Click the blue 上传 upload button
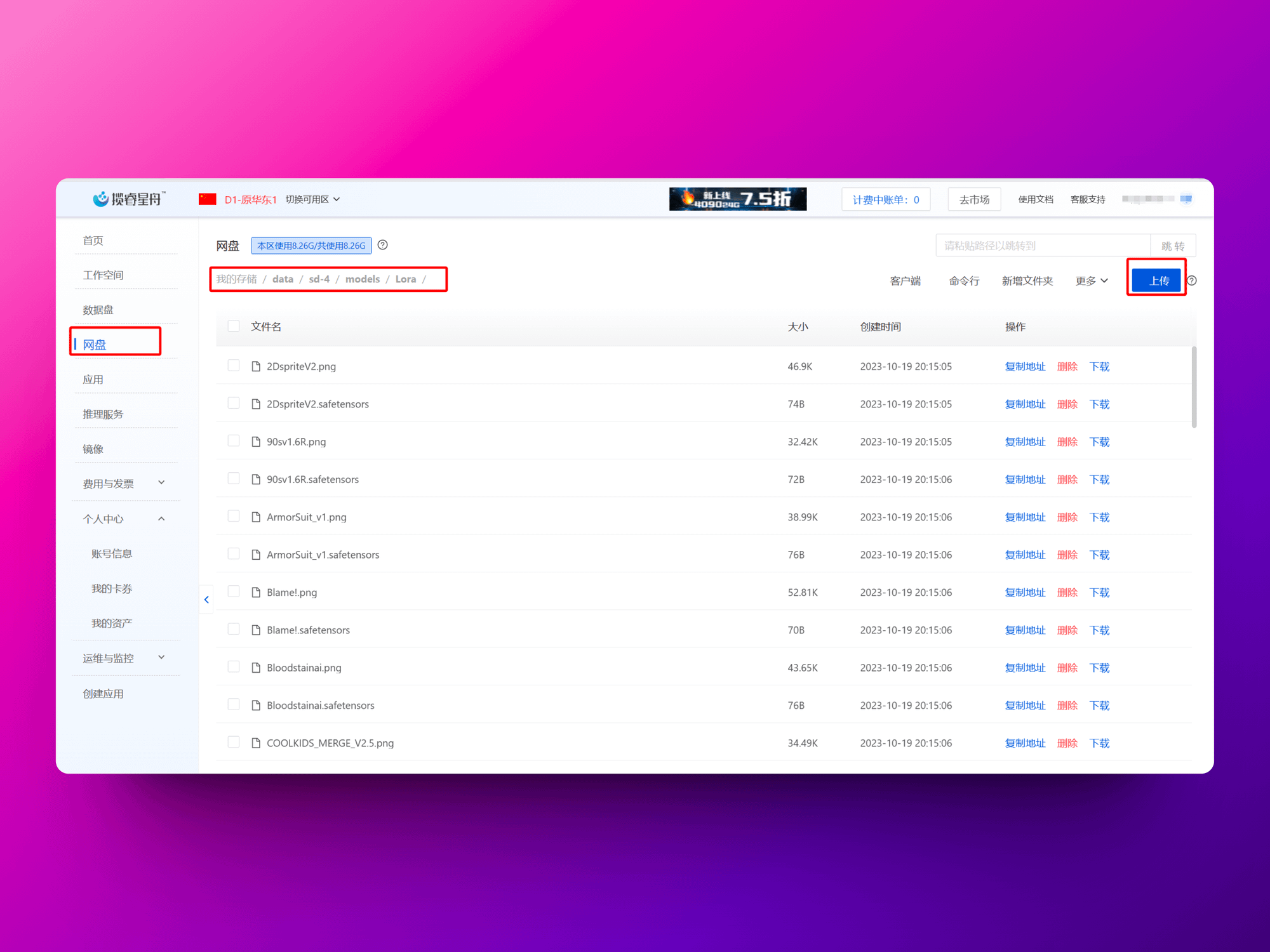Viewport: 1270px width, 952px height. (x=1156, y=281)
